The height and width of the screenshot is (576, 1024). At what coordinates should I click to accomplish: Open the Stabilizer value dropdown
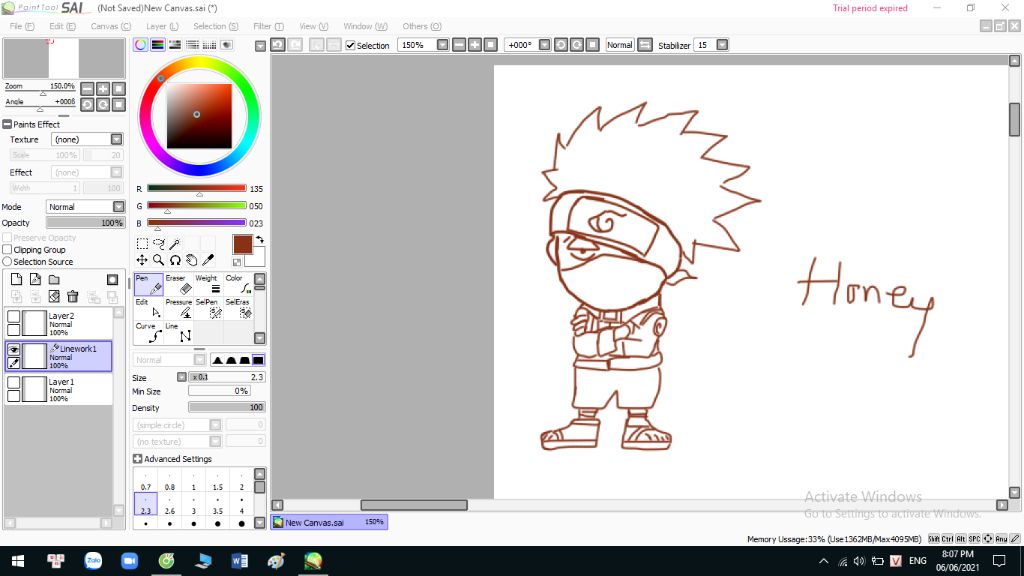722,44
